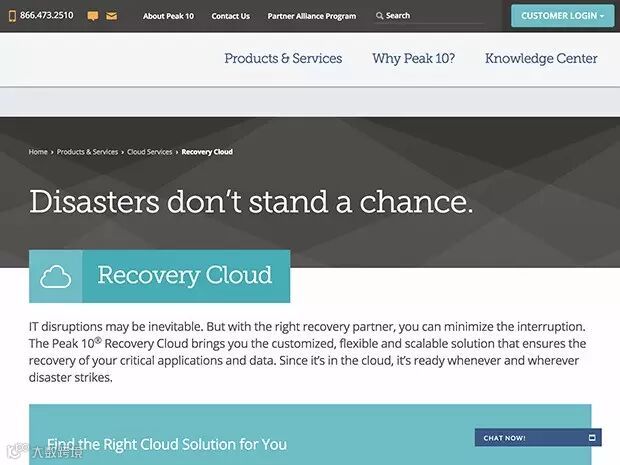Open the About Peak 10 link
This screenshot has width=620, height=465.
[168, 16]
